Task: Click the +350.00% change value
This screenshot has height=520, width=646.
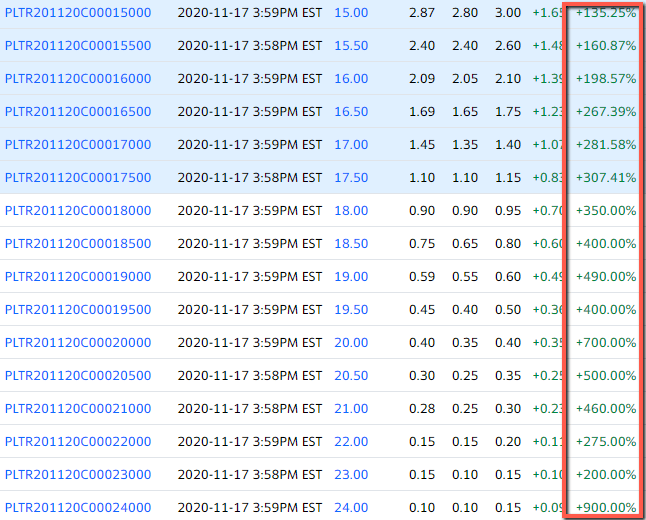Action: click(x=606, y=211)
